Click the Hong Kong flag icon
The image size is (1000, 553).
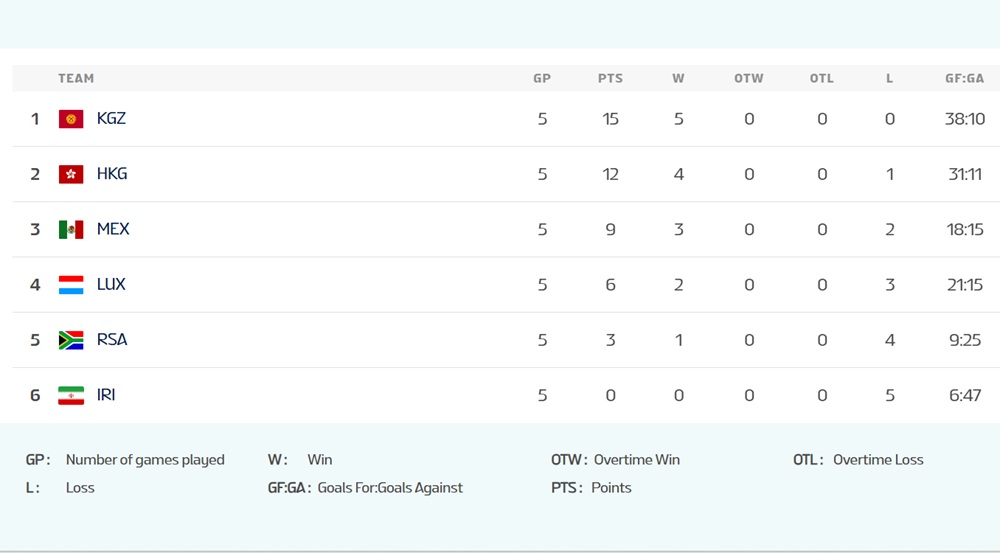(70, 174)
